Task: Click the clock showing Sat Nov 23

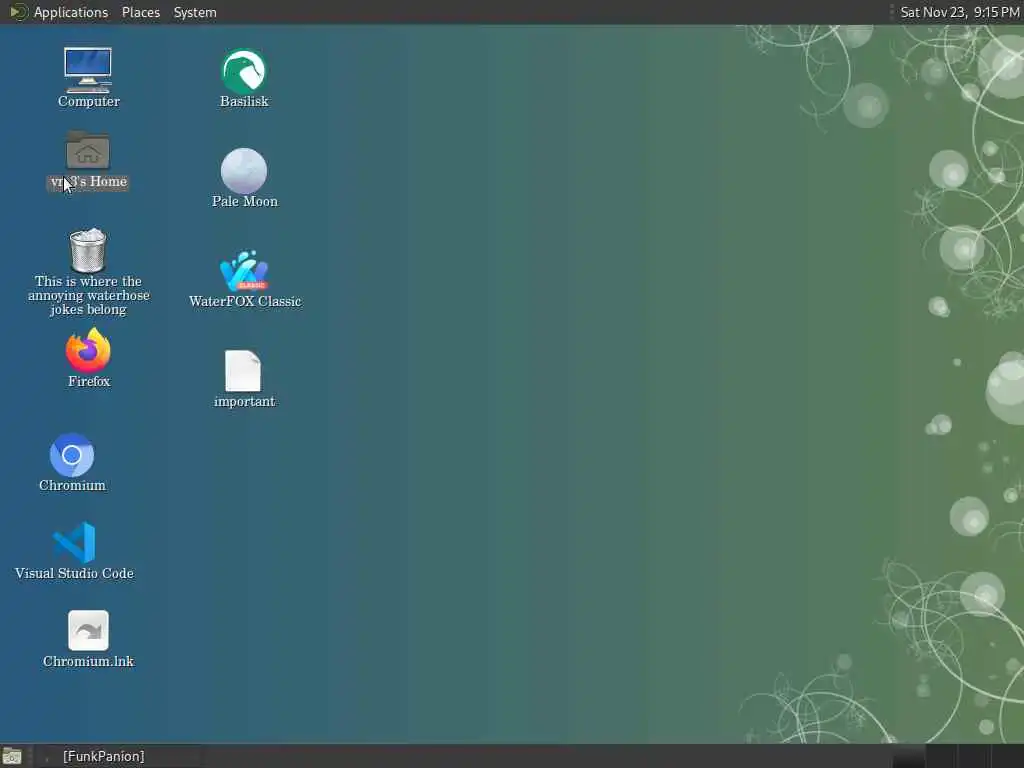Action: click(959, 12)
